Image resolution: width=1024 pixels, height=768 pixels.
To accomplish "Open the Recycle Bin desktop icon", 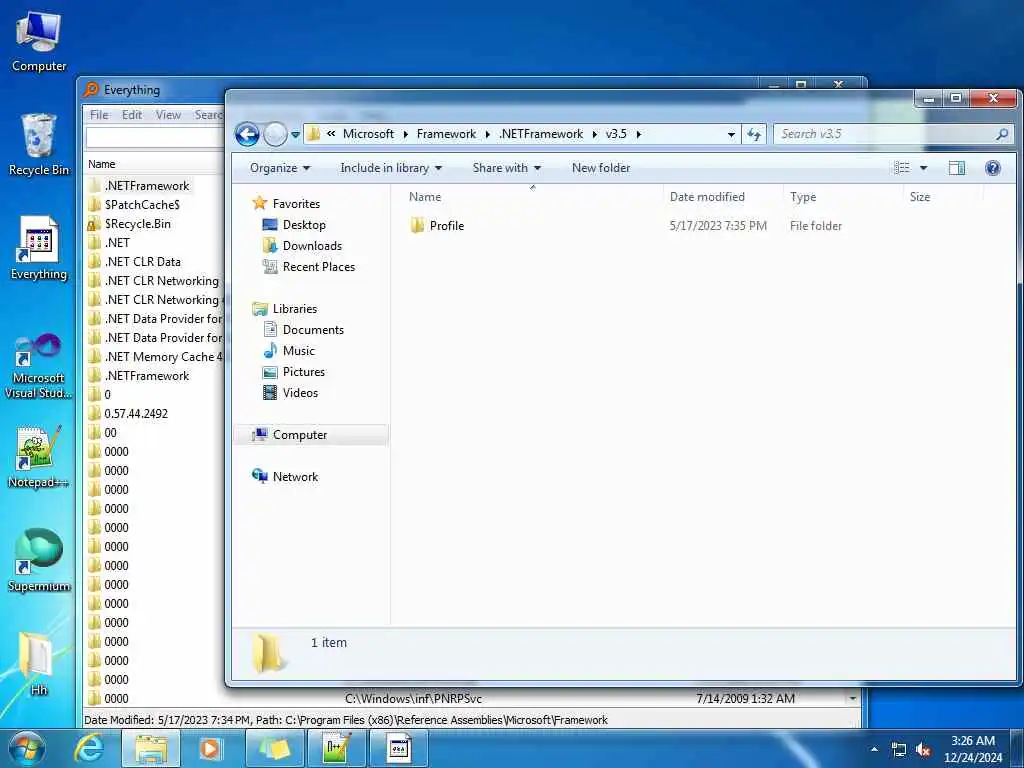I will pos(39,145).
